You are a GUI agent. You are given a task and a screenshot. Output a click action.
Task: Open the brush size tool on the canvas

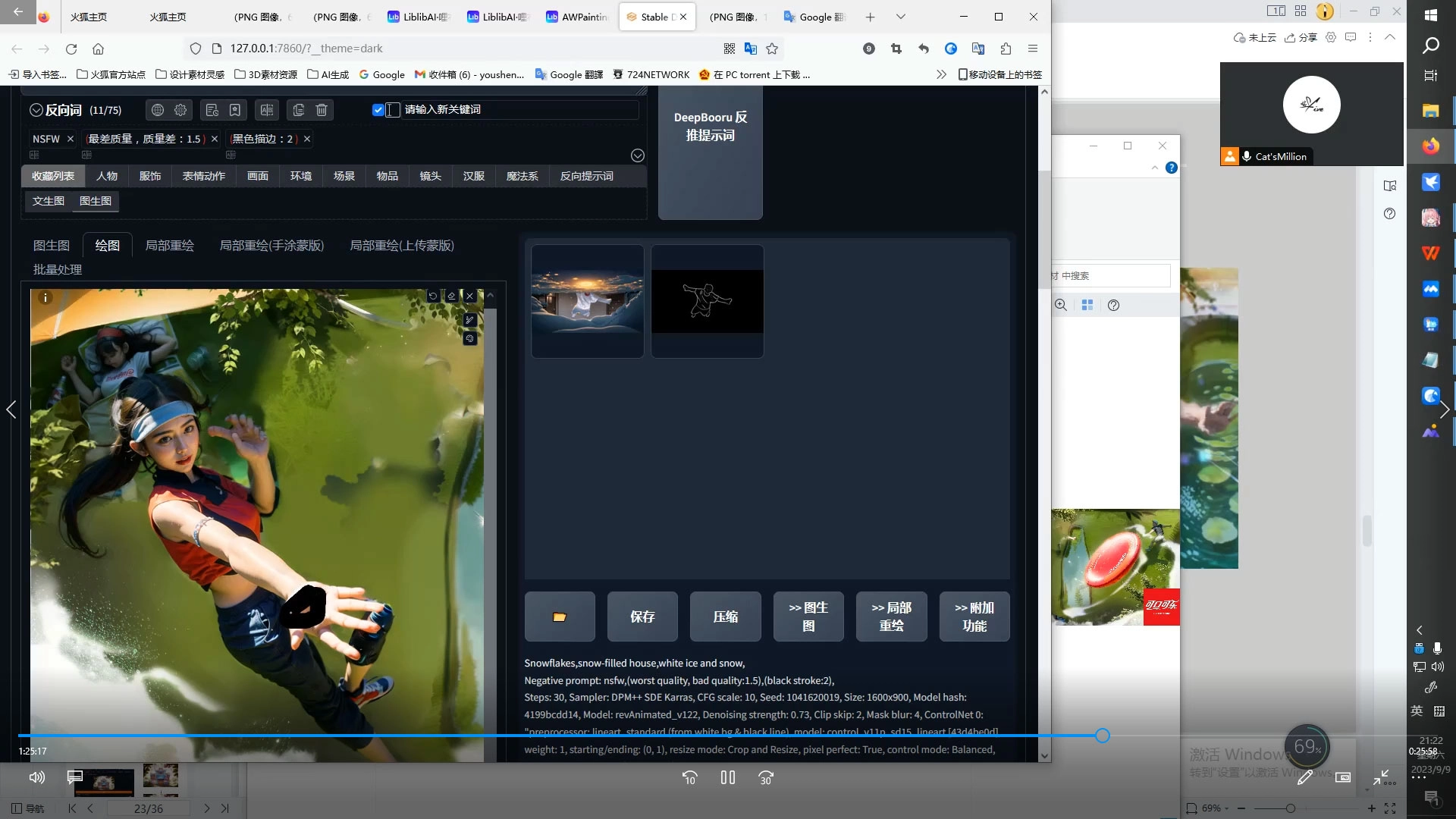(x=470, y=320)
